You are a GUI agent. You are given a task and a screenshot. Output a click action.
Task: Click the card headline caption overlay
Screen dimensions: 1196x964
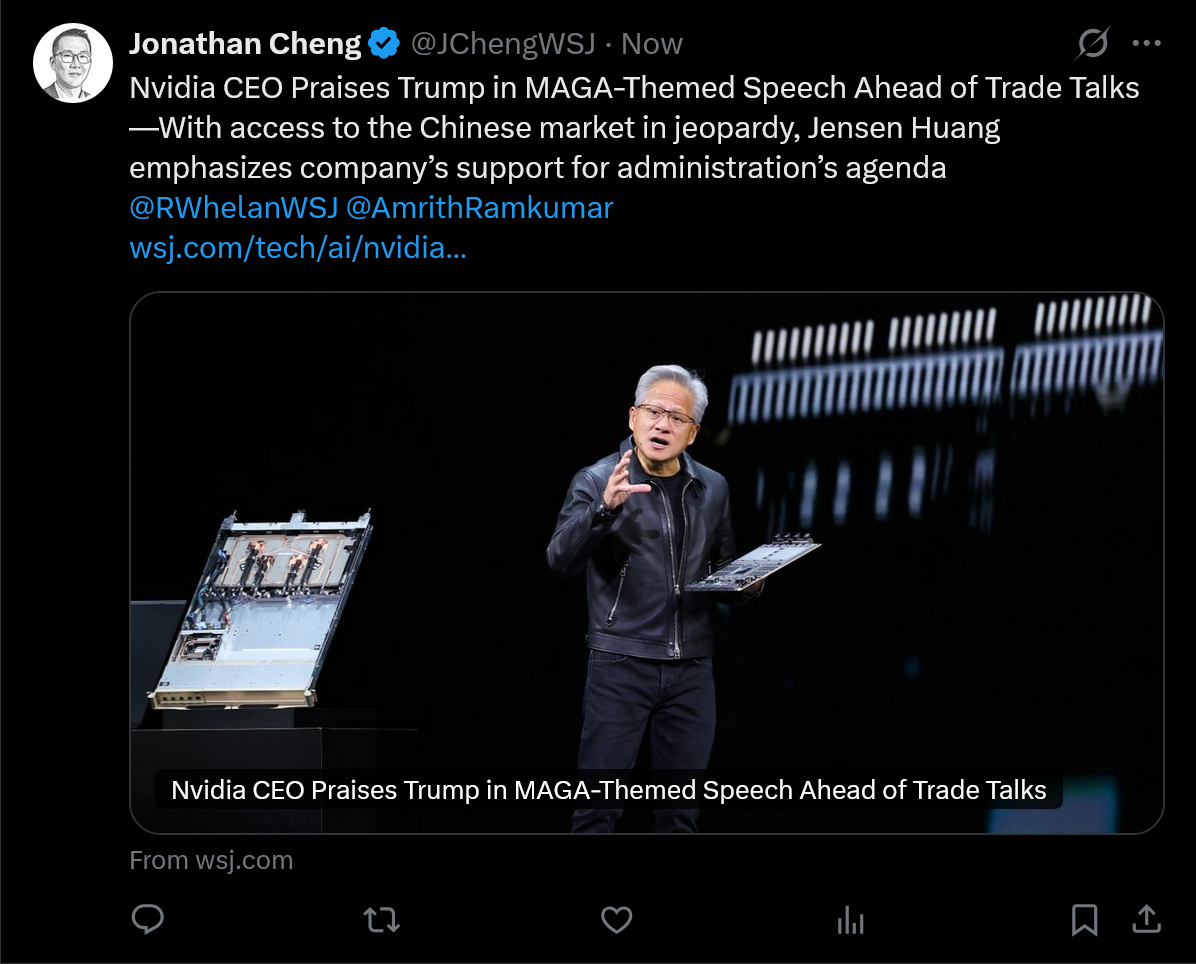(x=609, y=790)
